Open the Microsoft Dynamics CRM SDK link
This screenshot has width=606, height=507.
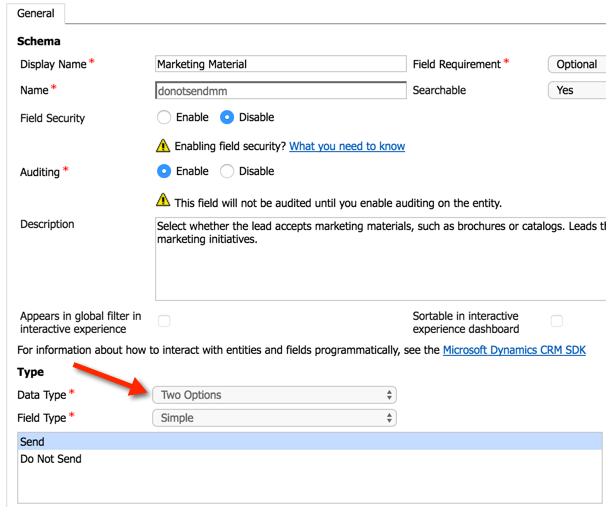(514, 350)
